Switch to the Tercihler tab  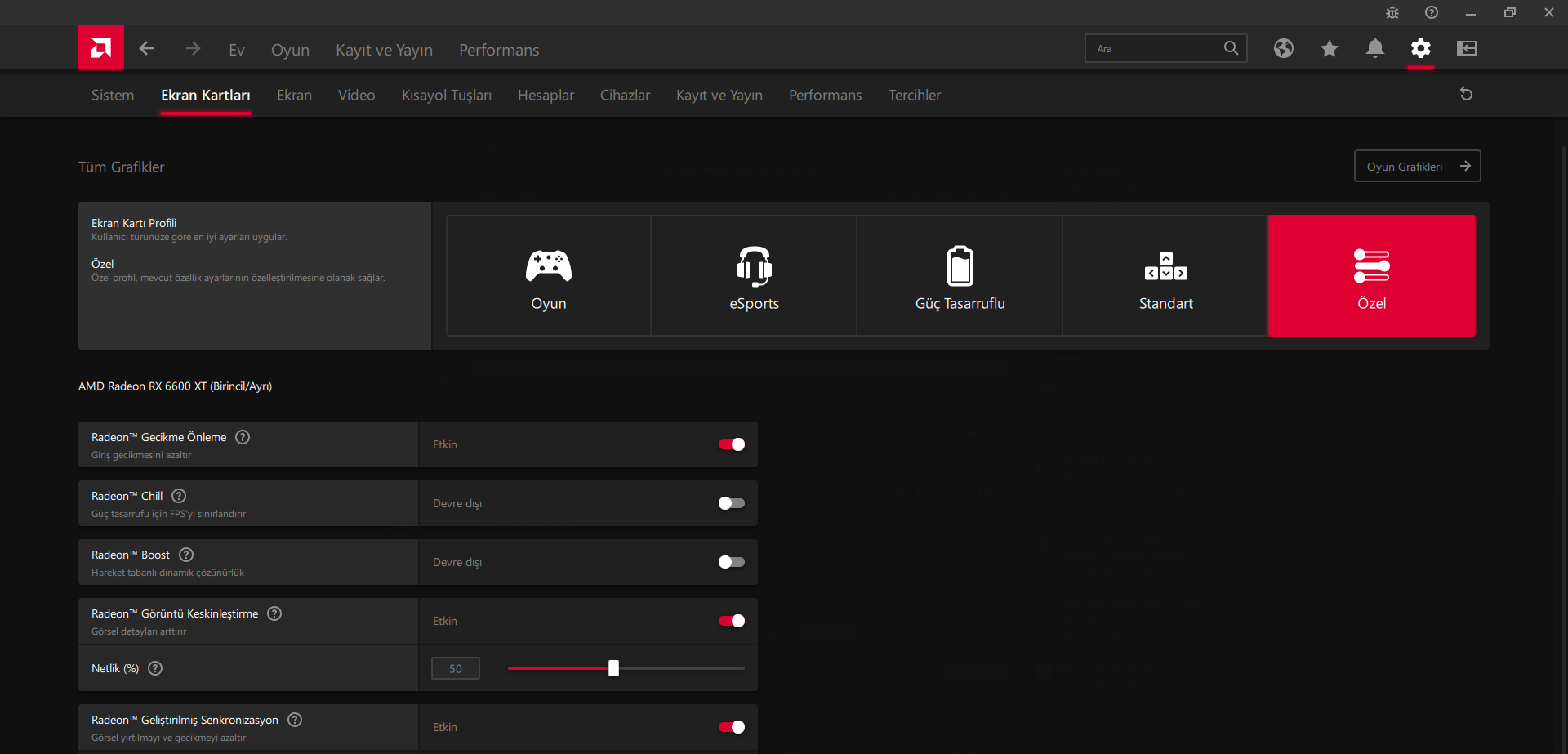(915, 95)
